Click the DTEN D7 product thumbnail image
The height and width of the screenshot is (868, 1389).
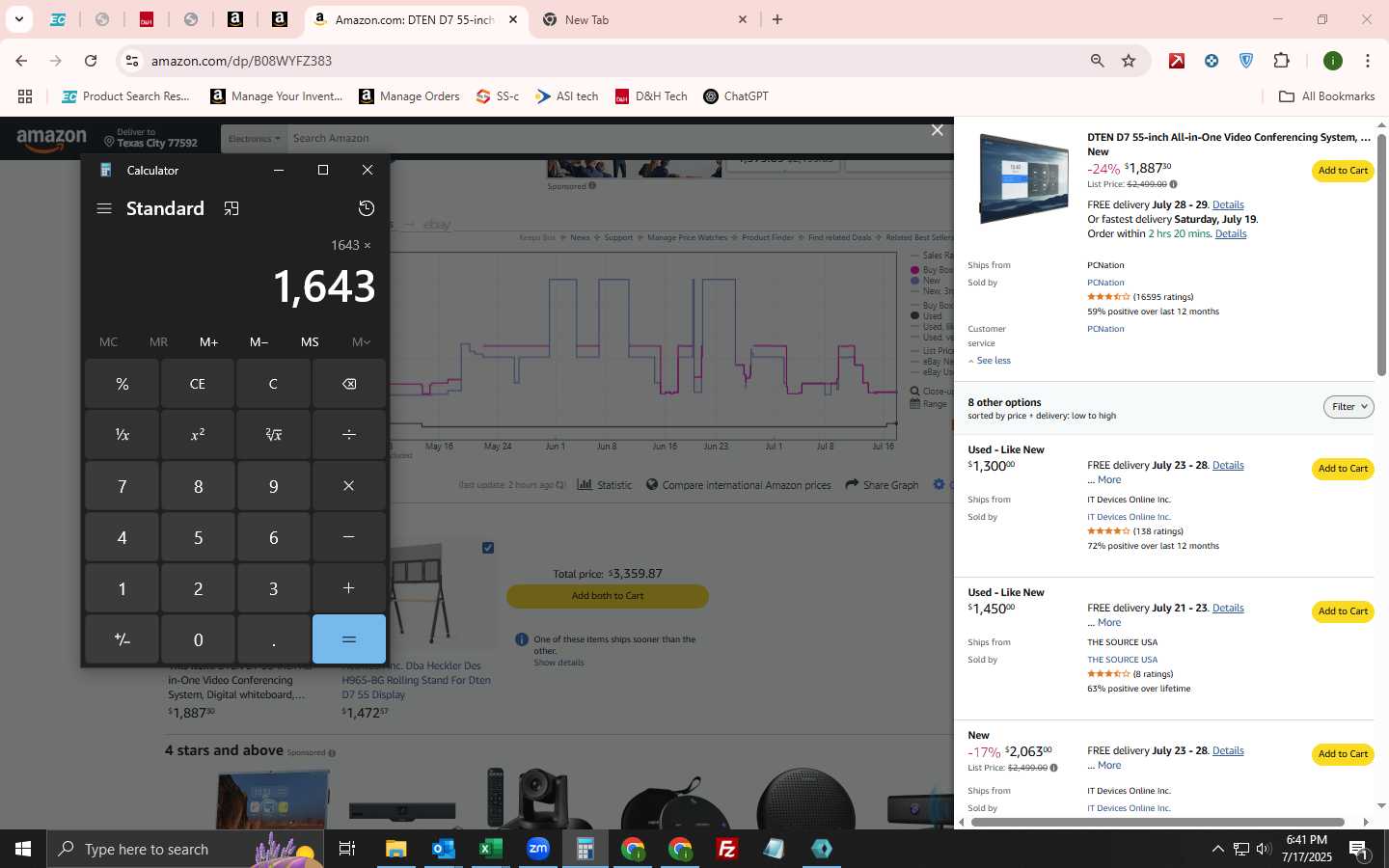coord(1022,178)
